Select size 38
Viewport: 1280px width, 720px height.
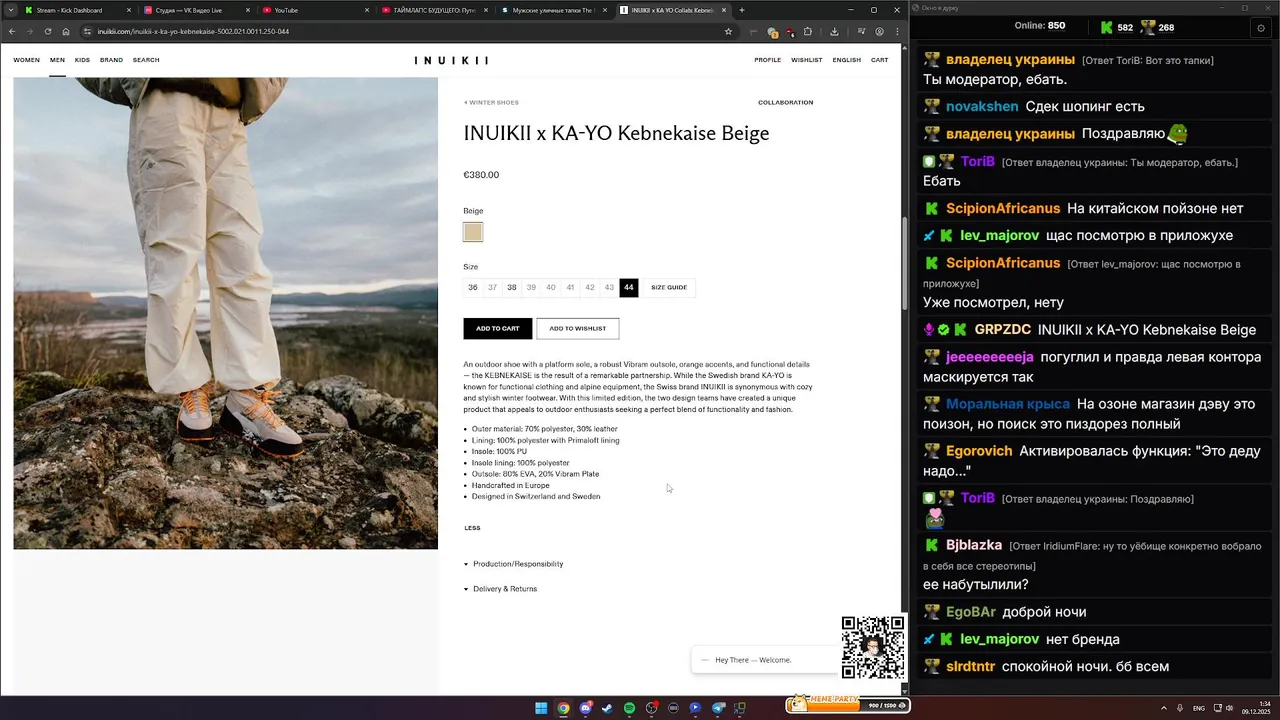[512, 287]
